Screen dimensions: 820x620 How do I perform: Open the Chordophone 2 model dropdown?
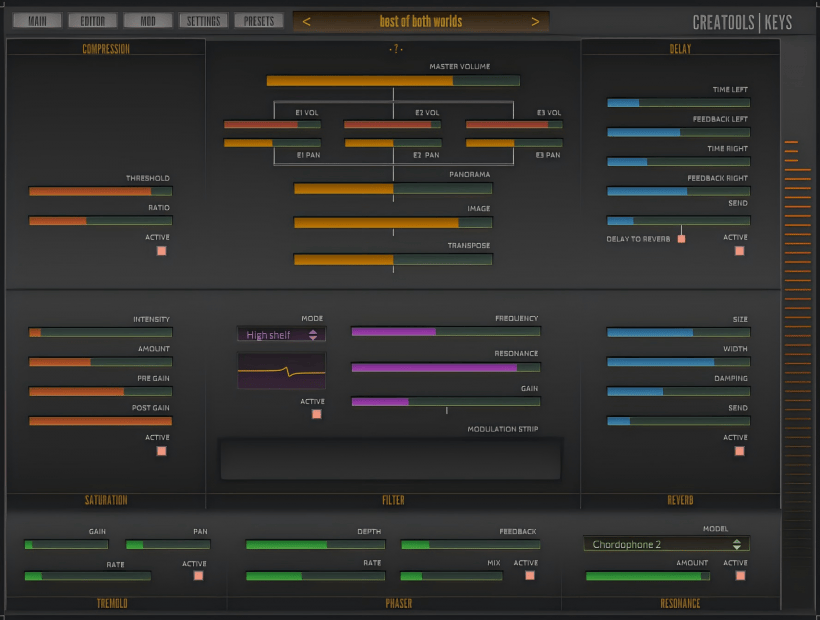[x=666, y=542]
